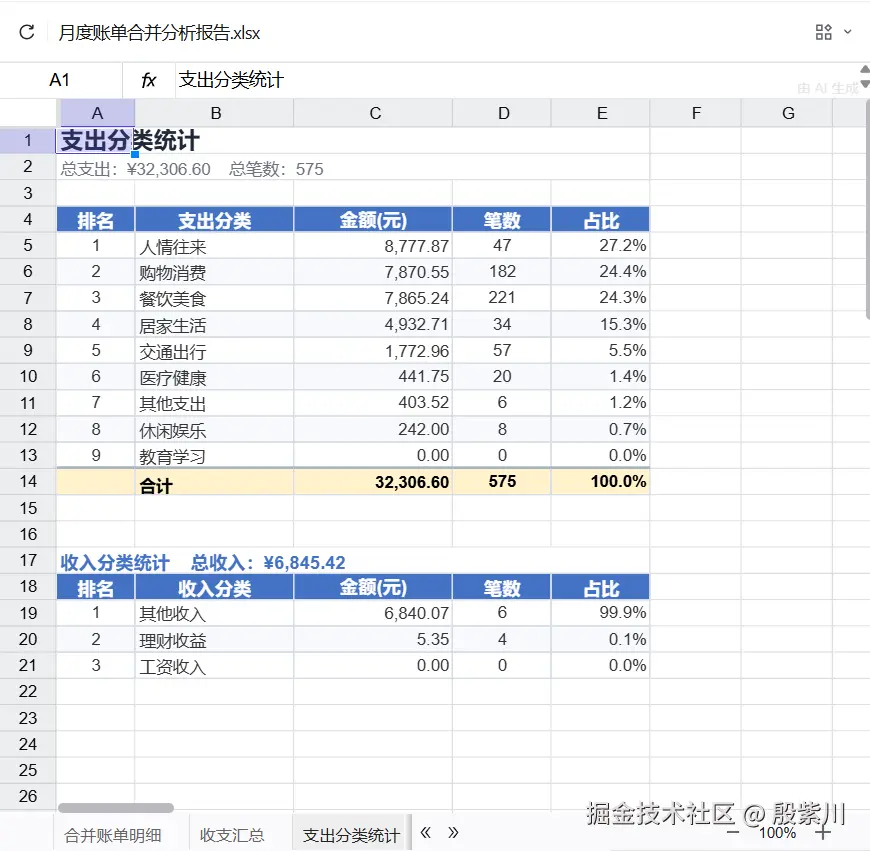Screen dimensions: 870x851
Task: Click the amount 8,777.87 cell
Action: 373,246
